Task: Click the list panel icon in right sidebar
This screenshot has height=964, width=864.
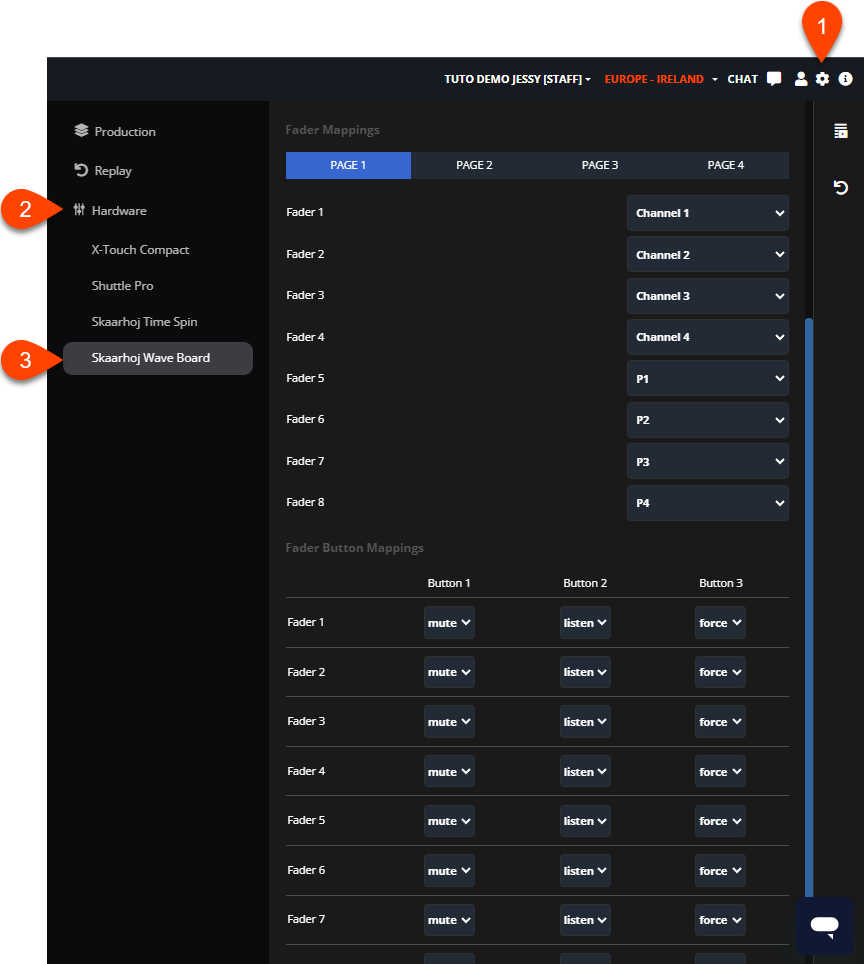Action: [x=841, y=131]
